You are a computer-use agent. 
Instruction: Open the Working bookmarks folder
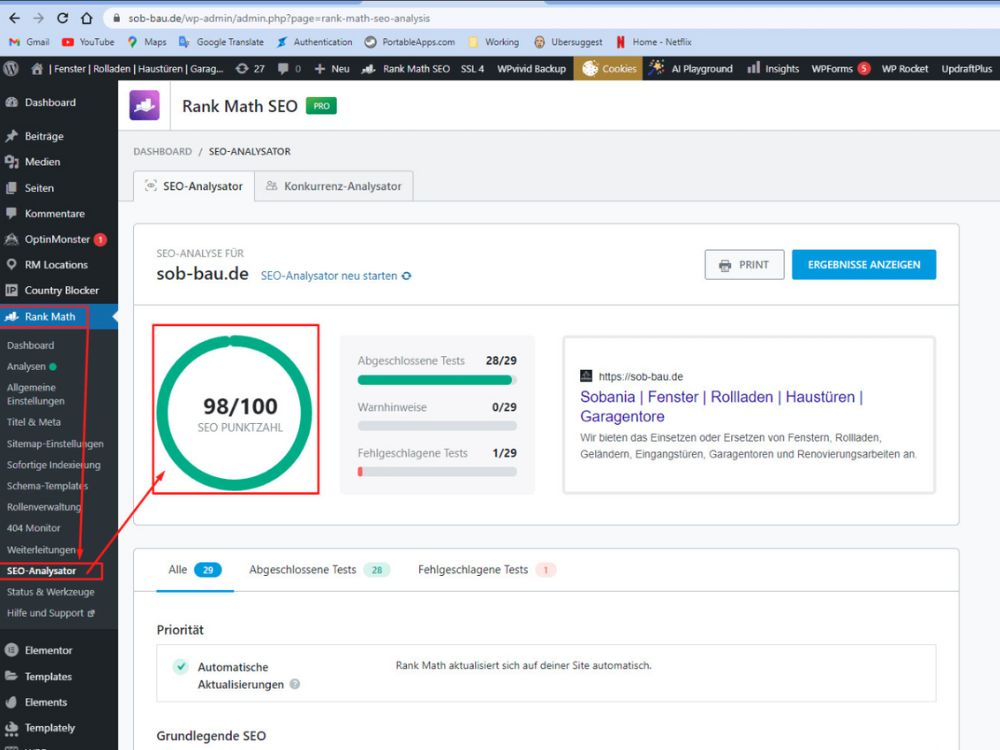click(494, 42)
